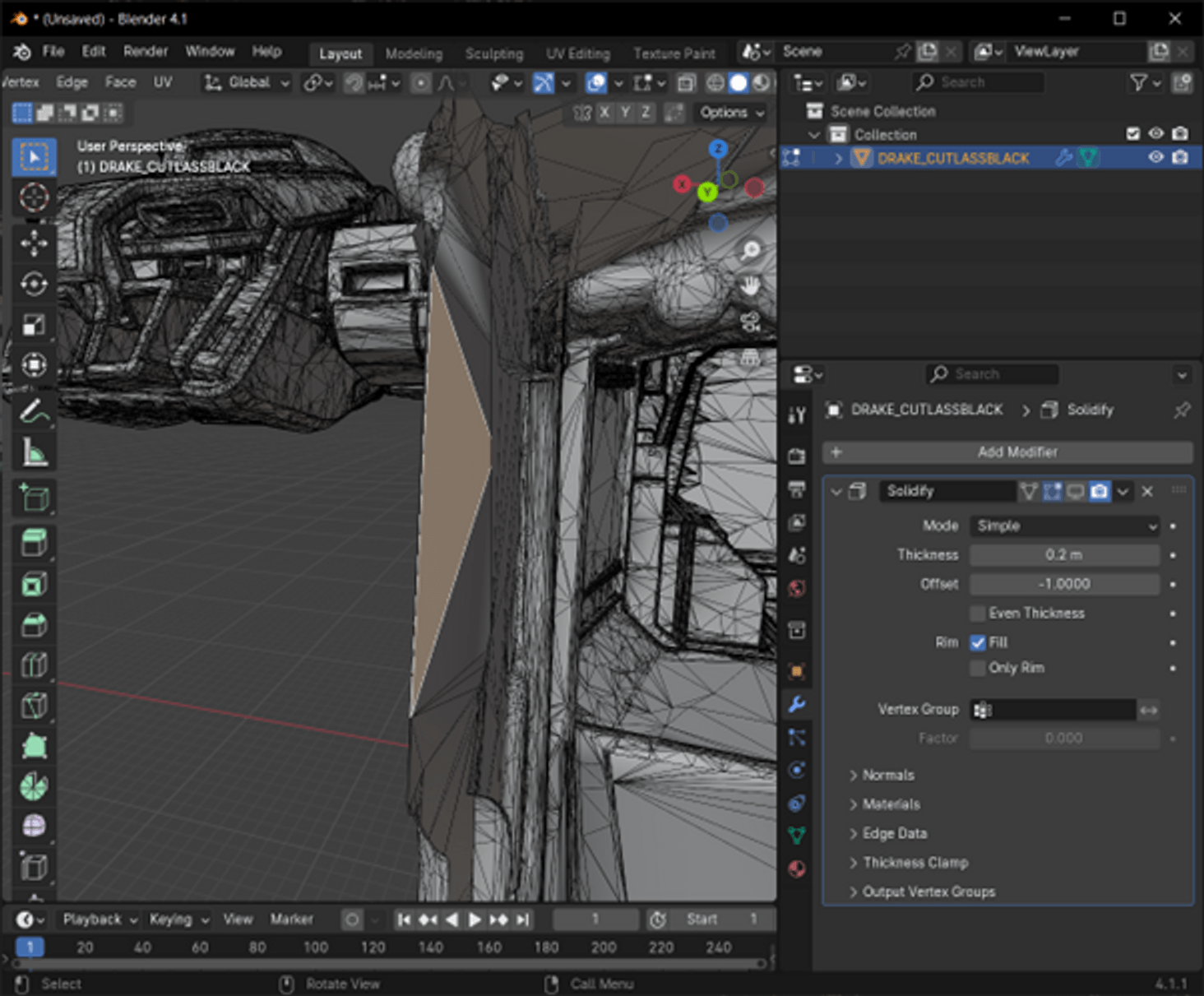Jump to the end of the timeline
1204x996 pixels.
point(521,920)
